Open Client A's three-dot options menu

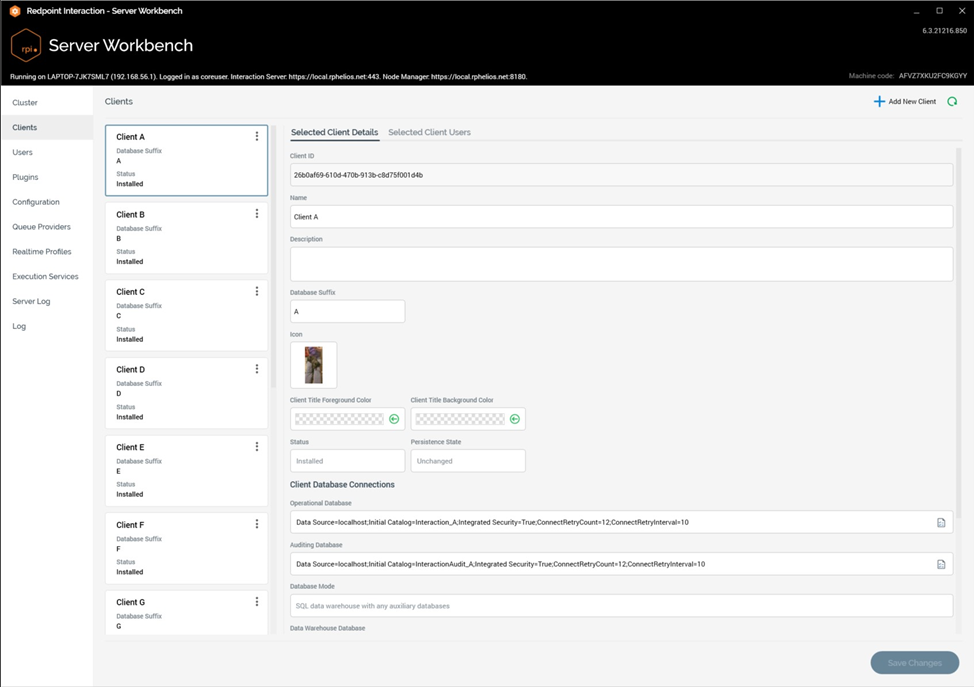coord(257,137)
